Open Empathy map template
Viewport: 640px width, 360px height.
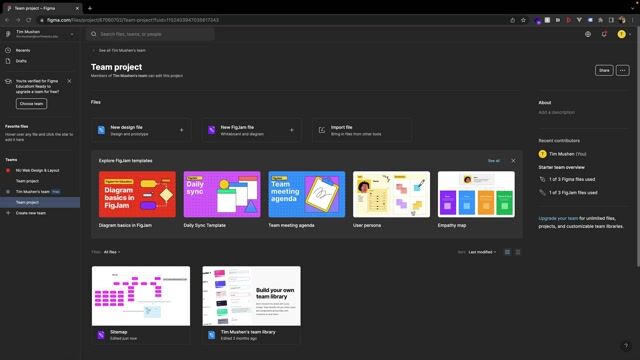tap(476, 194)
